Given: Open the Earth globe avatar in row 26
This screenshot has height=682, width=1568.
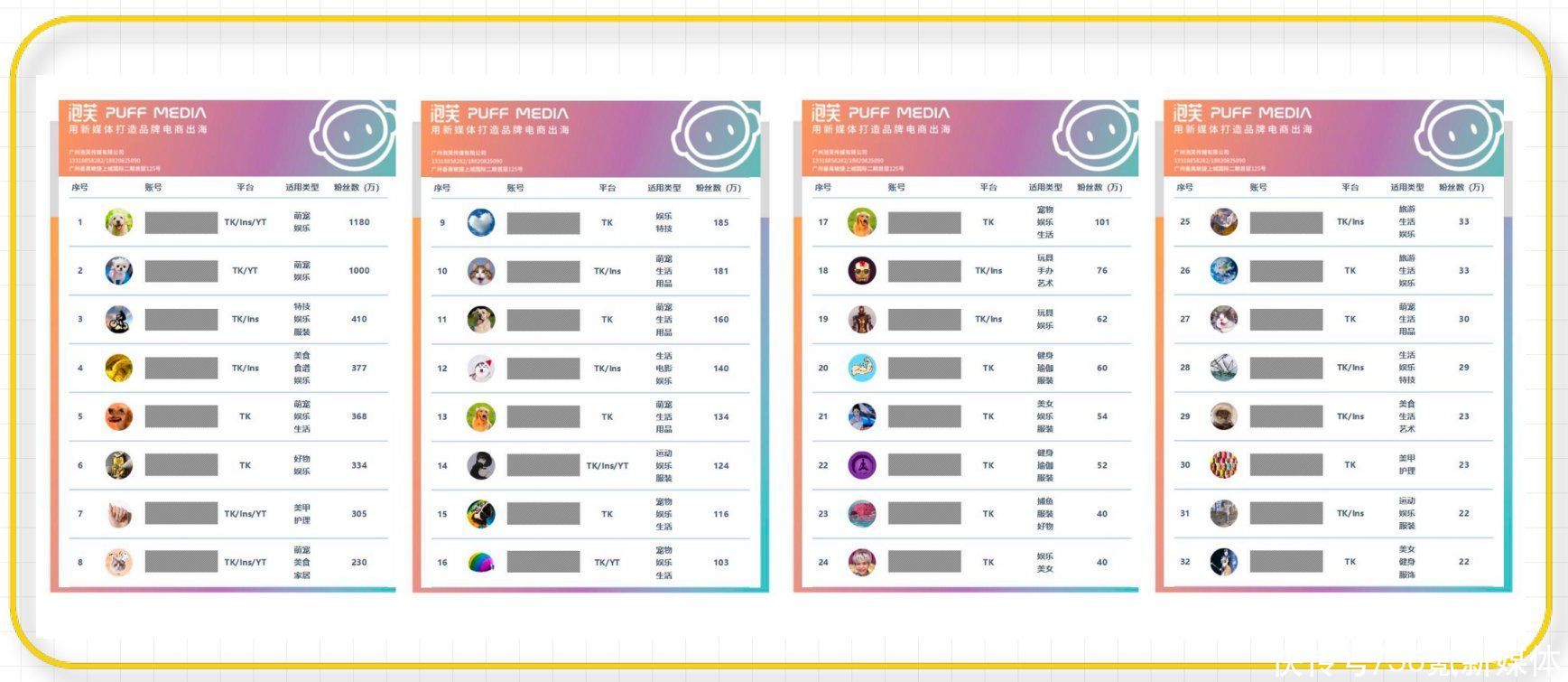Looking at the screenshot, I should [x=1224, y=270].
